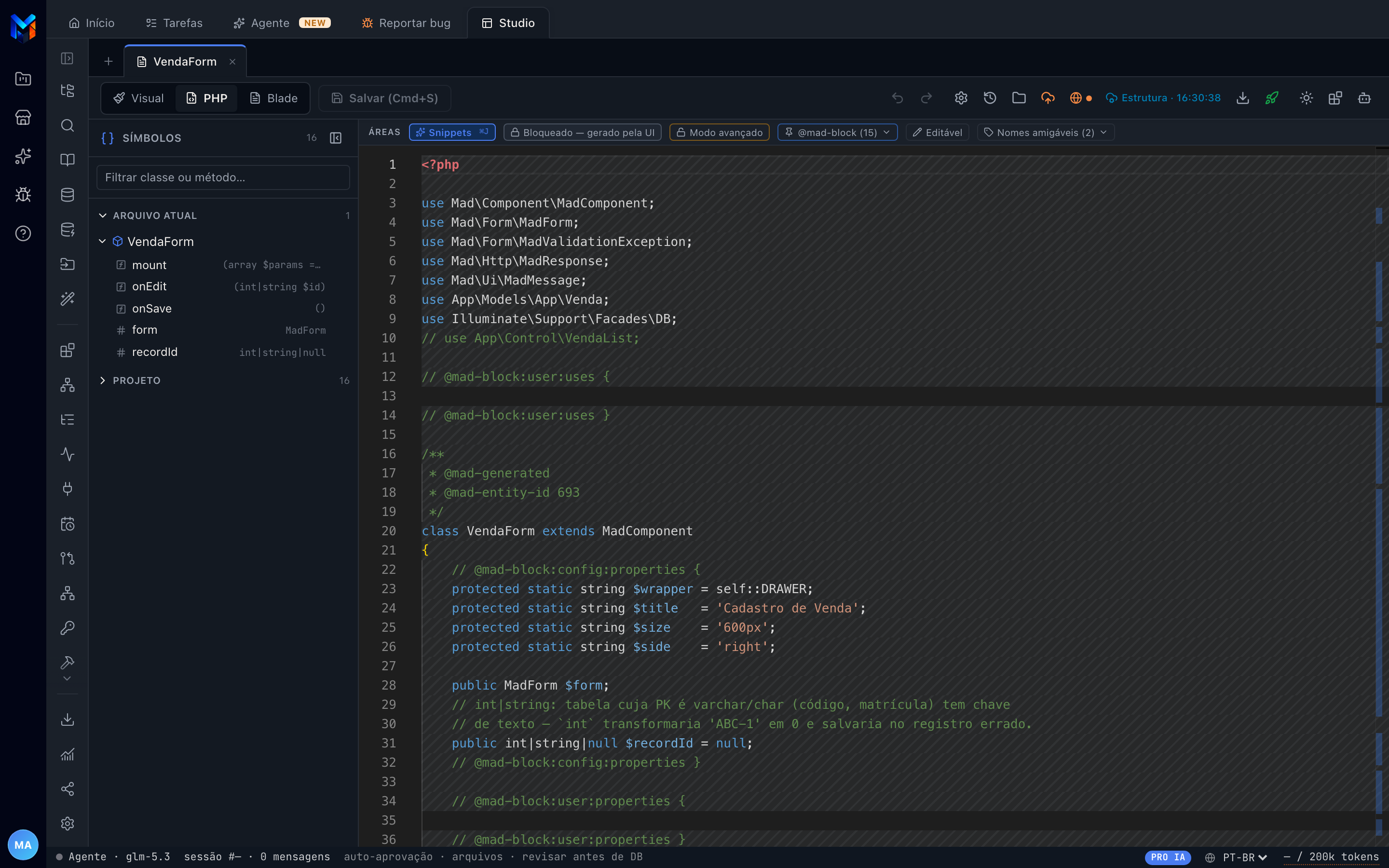Open the version history clock icon
This screenshot has width=1389, height=868.
pyautogui.click(x=990, y=98)
